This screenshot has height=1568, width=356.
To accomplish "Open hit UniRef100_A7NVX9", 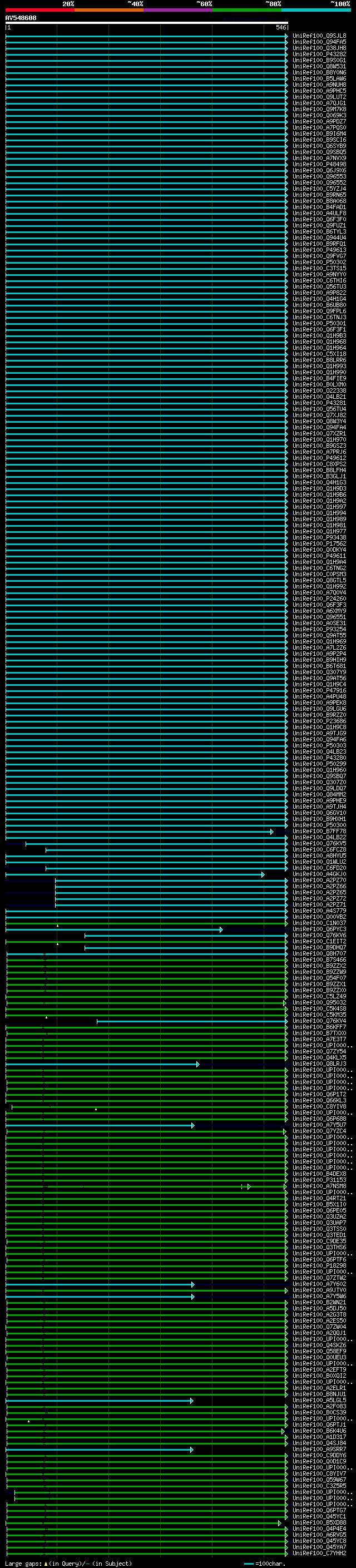I will point(319,159).
